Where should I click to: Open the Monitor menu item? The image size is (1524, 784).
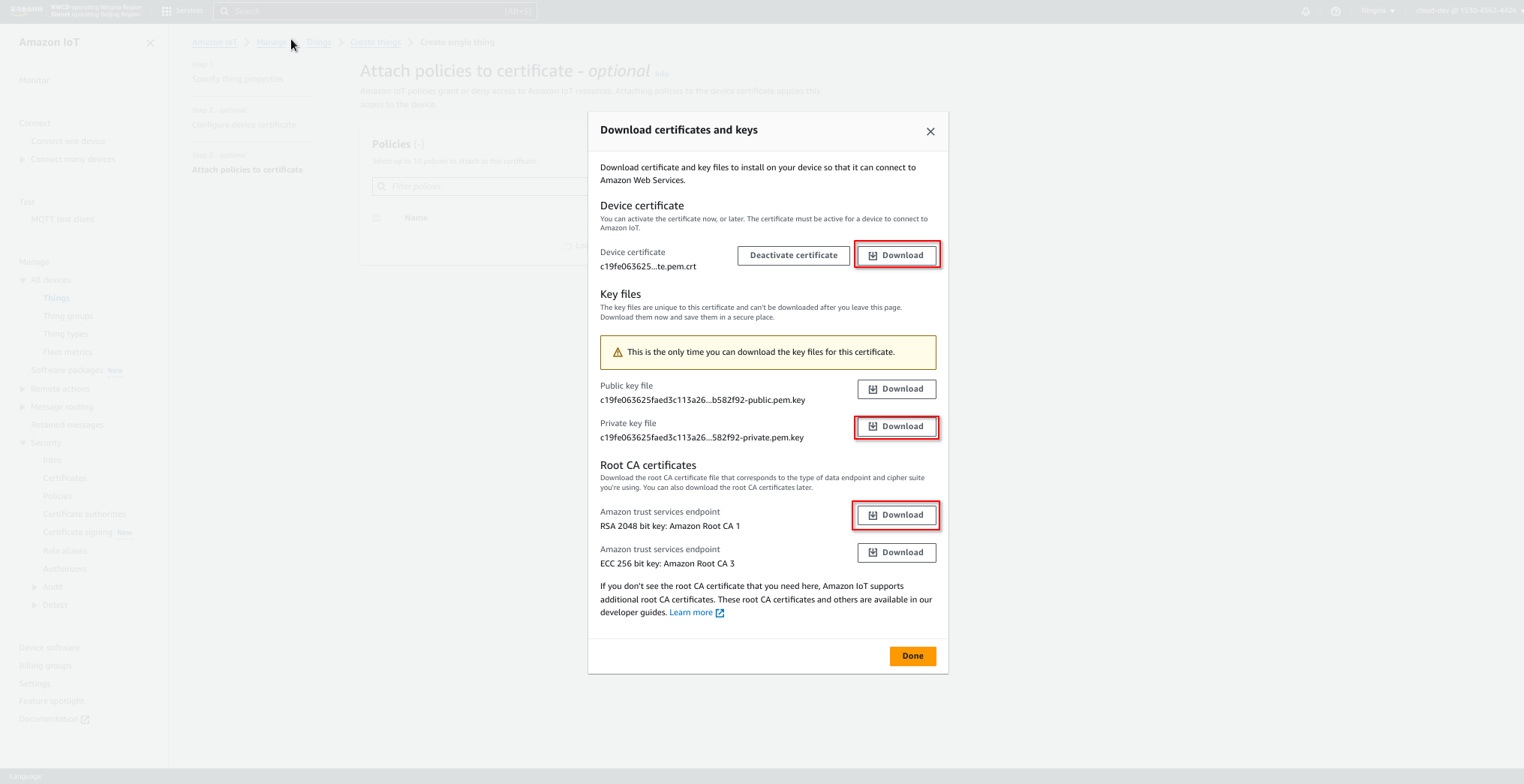tap(34, 80)
